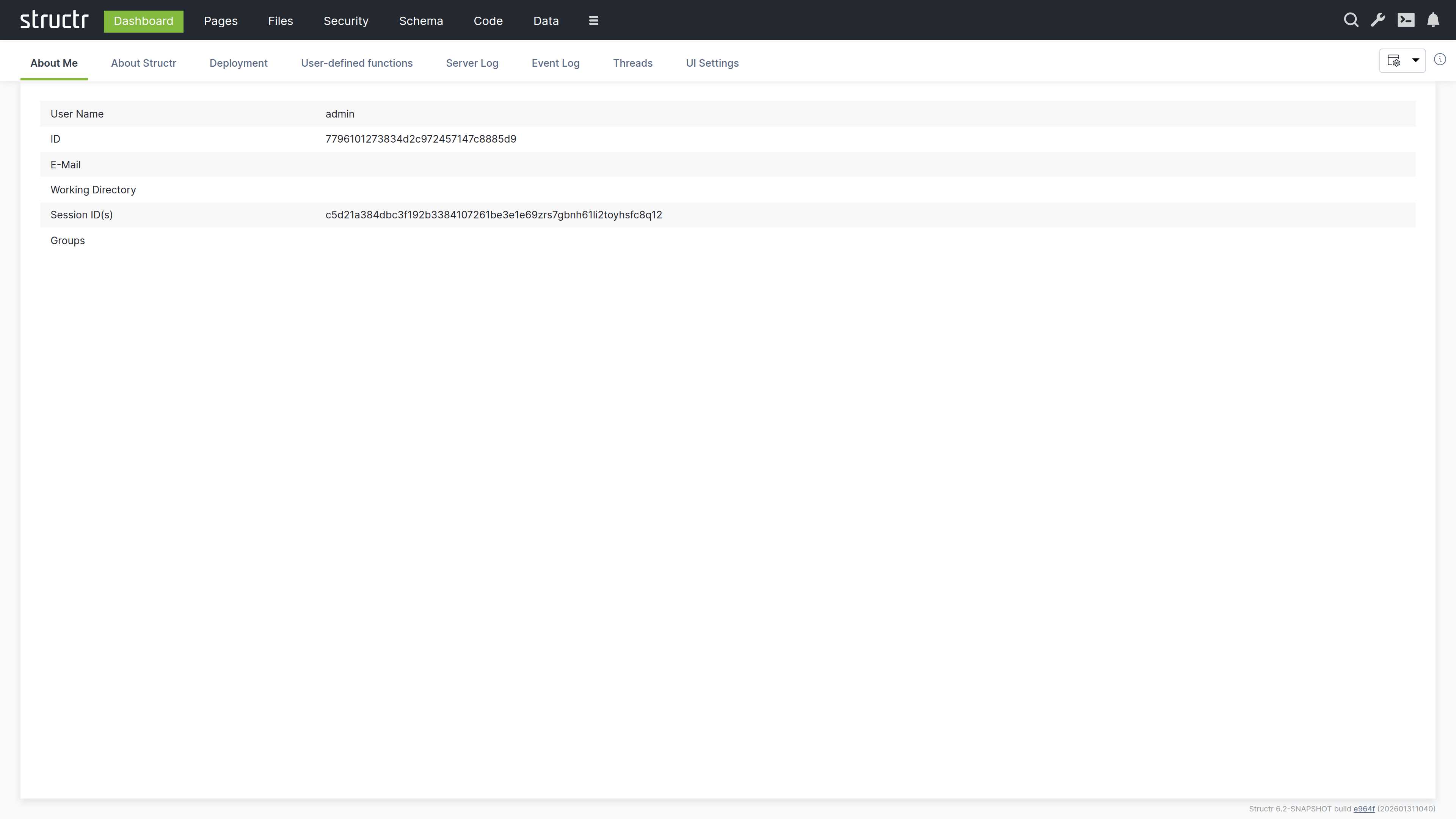Open the Schema section
The height and width of the screenshot is (819, 1456).
(x=421, y=21)
